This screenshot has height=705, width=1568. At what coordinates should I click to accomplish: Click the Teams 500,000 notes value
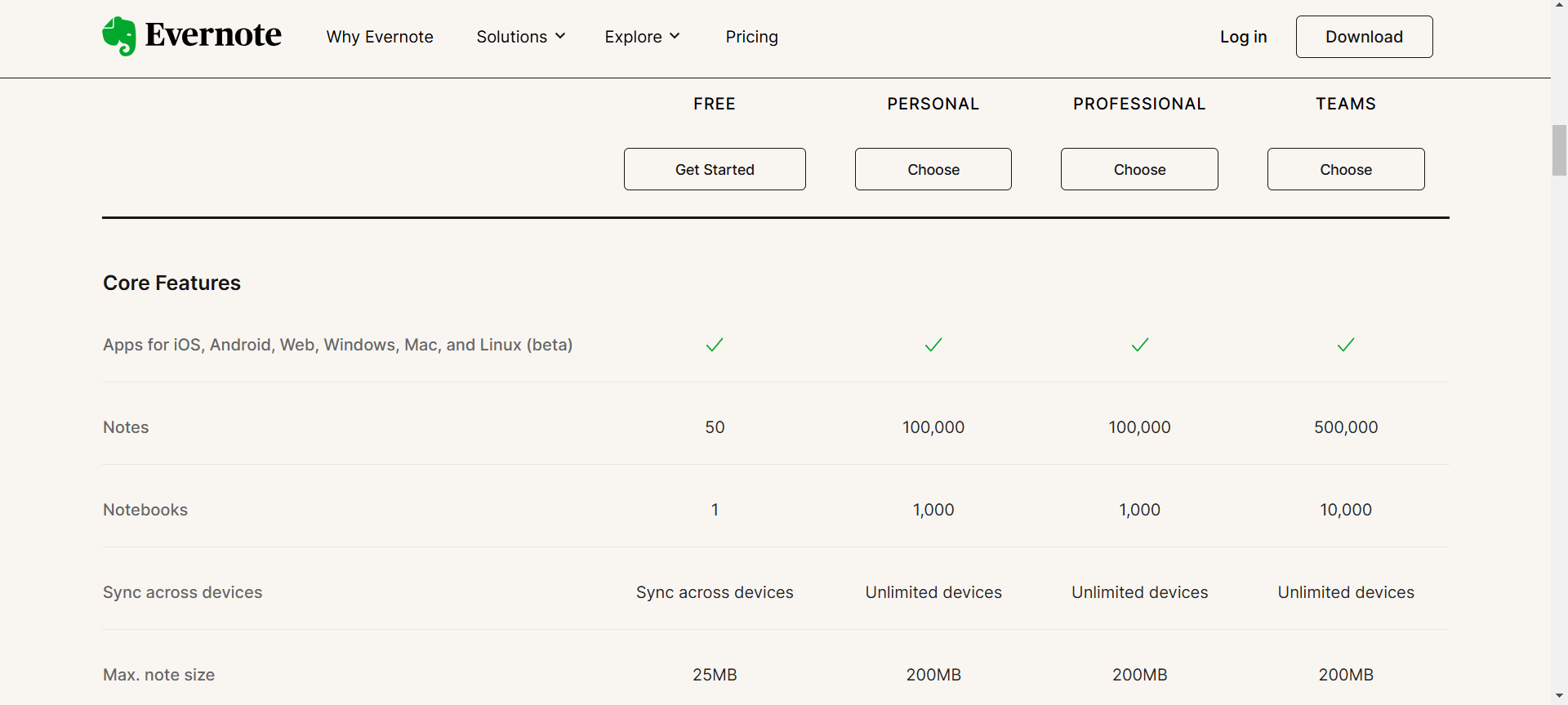1346,427
